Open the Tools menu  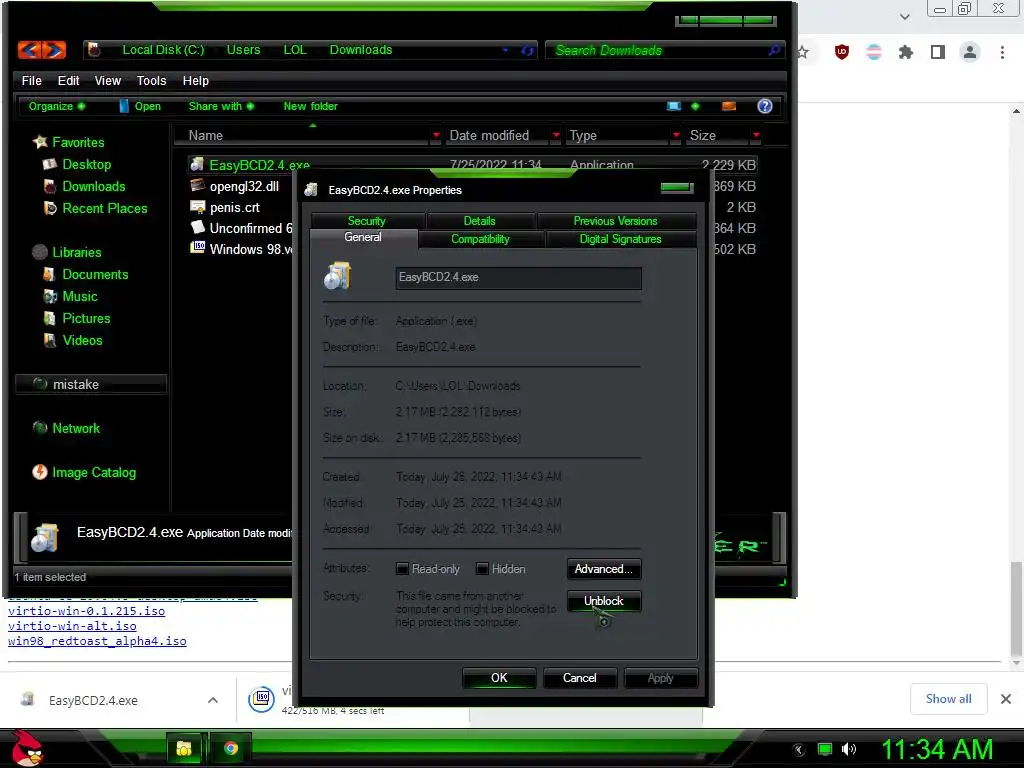click(152, 80)
